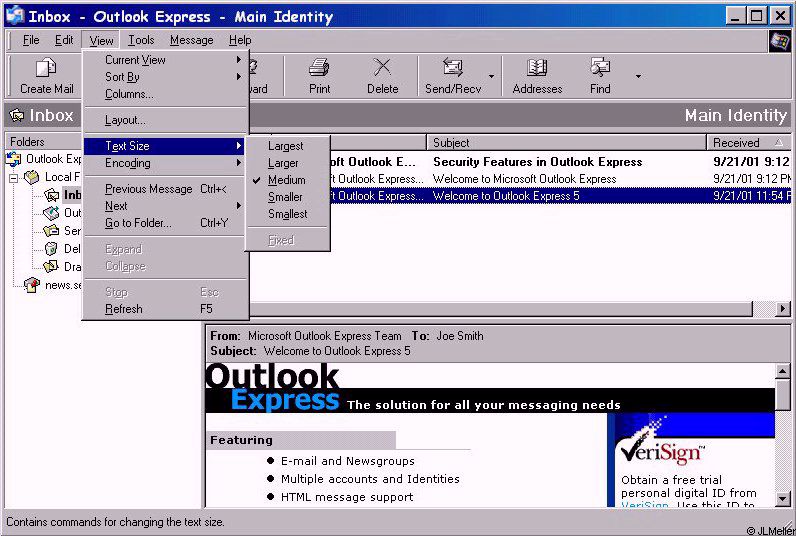The height and width of the screenshot is (536, 796).
Task: Click the Outlook Express title bar icon
Action: [15, 16]
